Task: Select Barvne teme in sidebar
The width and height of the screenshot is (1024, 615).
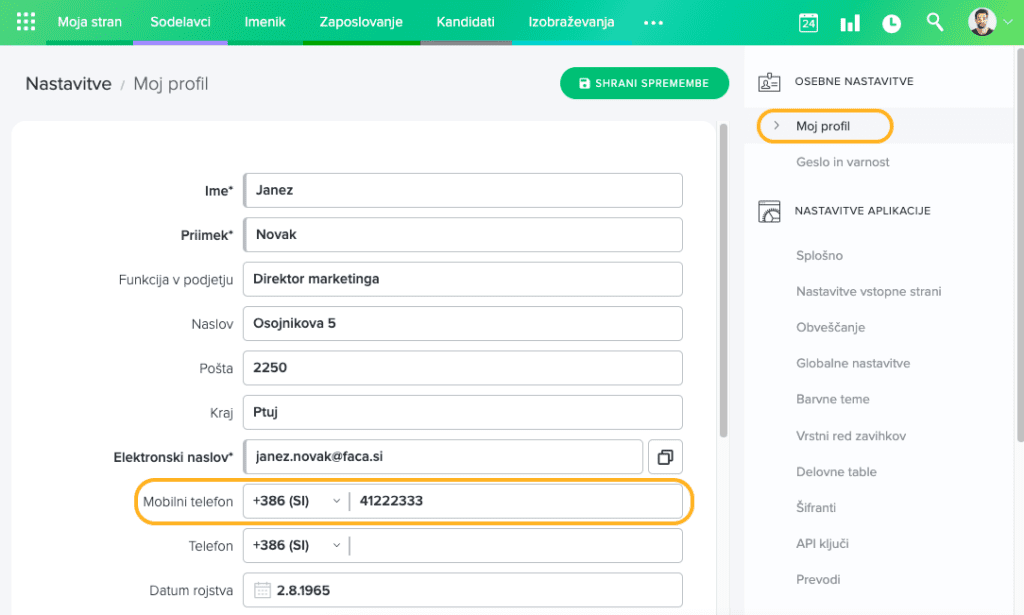Action: click(832, 399)
